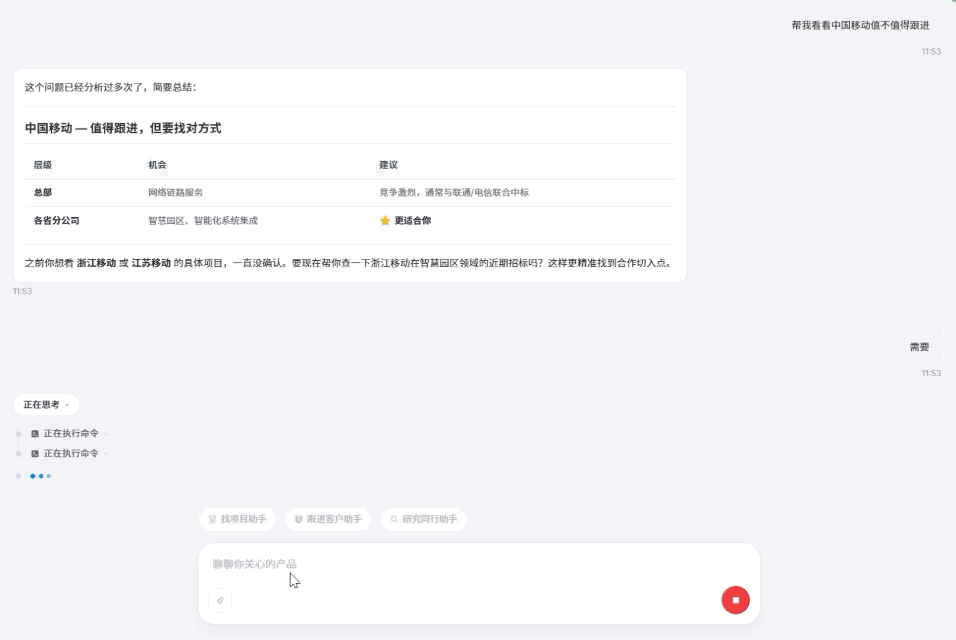Click the user message 帮我看看中国移动值不值得跟进
Viewport: 956px width, 640px height.
(x=860, y=25)
